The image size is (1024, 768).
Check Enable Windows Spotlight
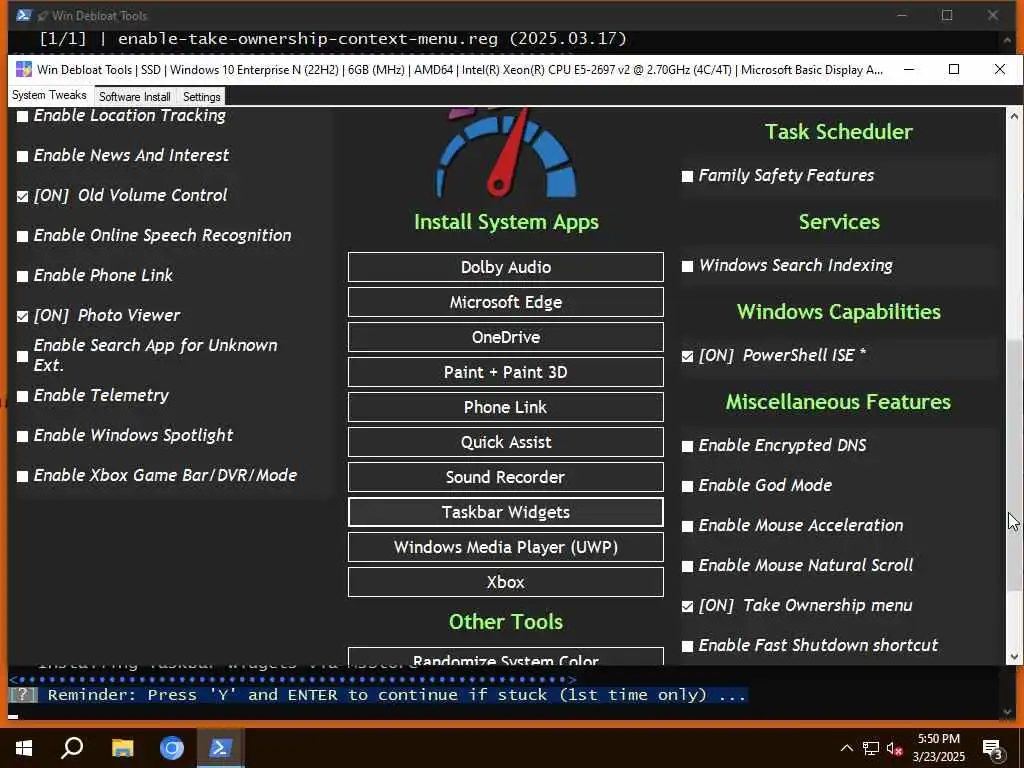coord(23,436)
